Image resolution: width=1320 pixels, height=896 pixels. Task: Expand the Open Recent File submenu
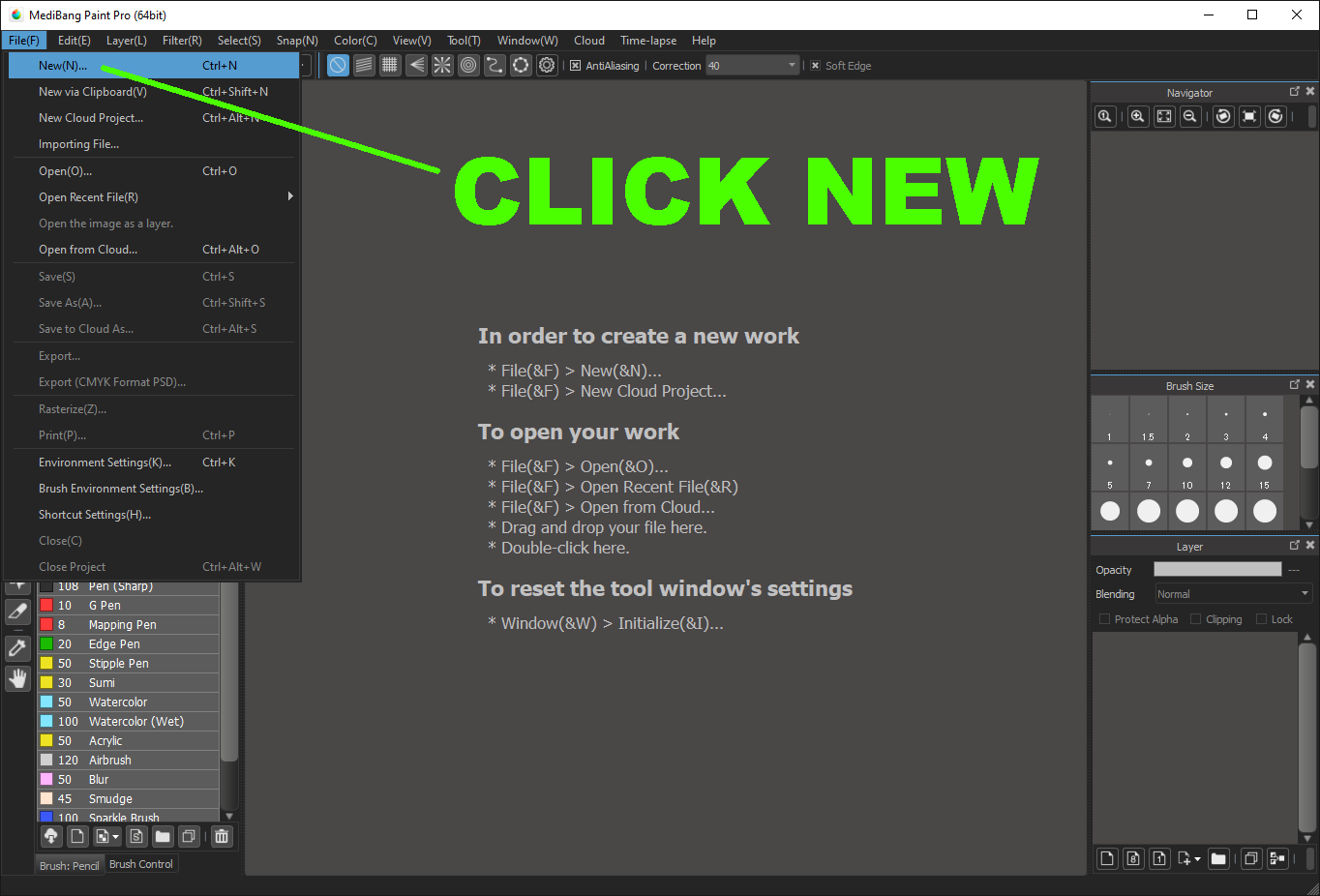point(150,196)
